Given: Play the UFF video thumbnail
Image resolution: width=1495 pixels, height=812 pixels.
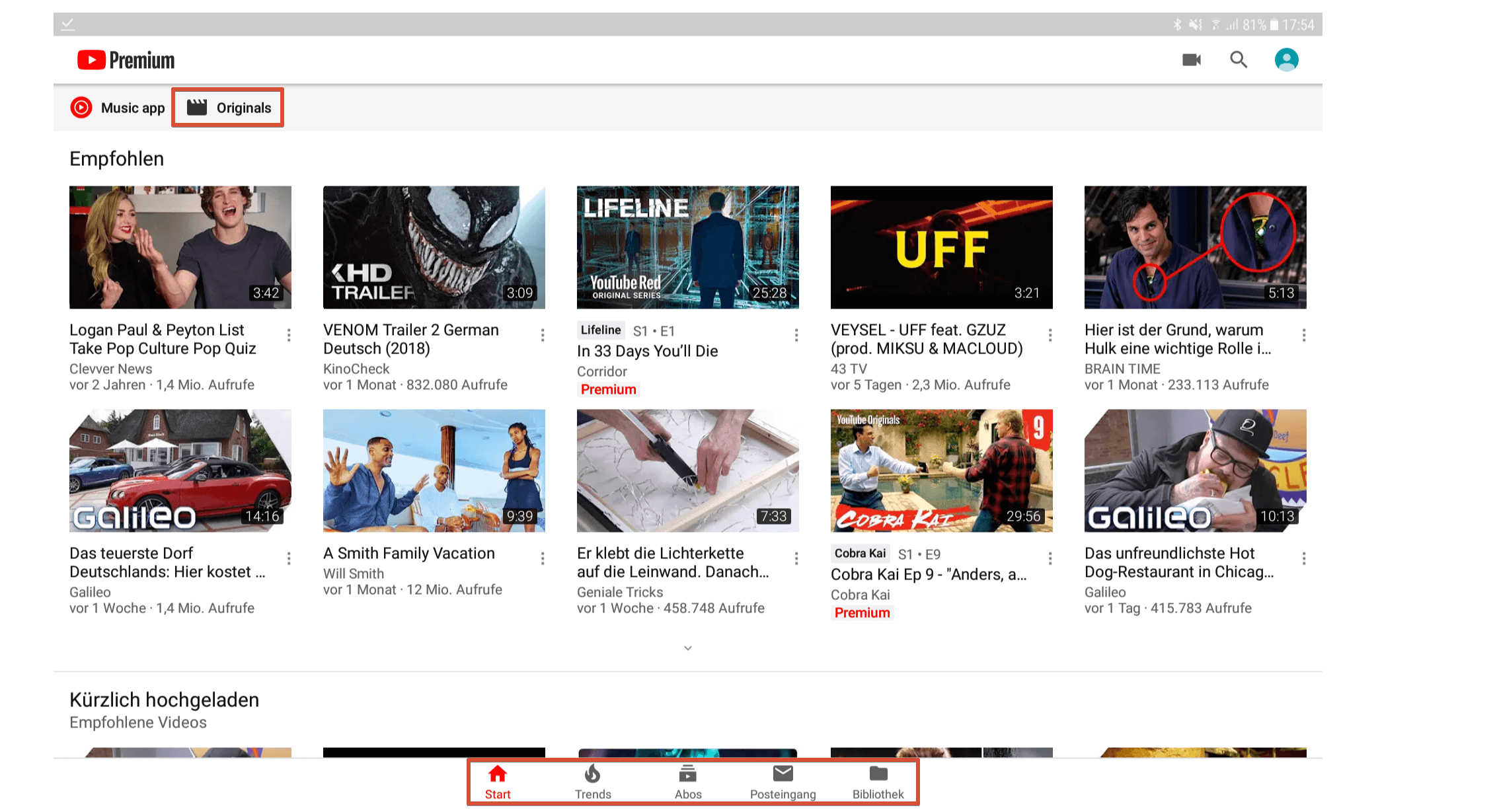Looking at the screenshot, I should tap(942, 247).
